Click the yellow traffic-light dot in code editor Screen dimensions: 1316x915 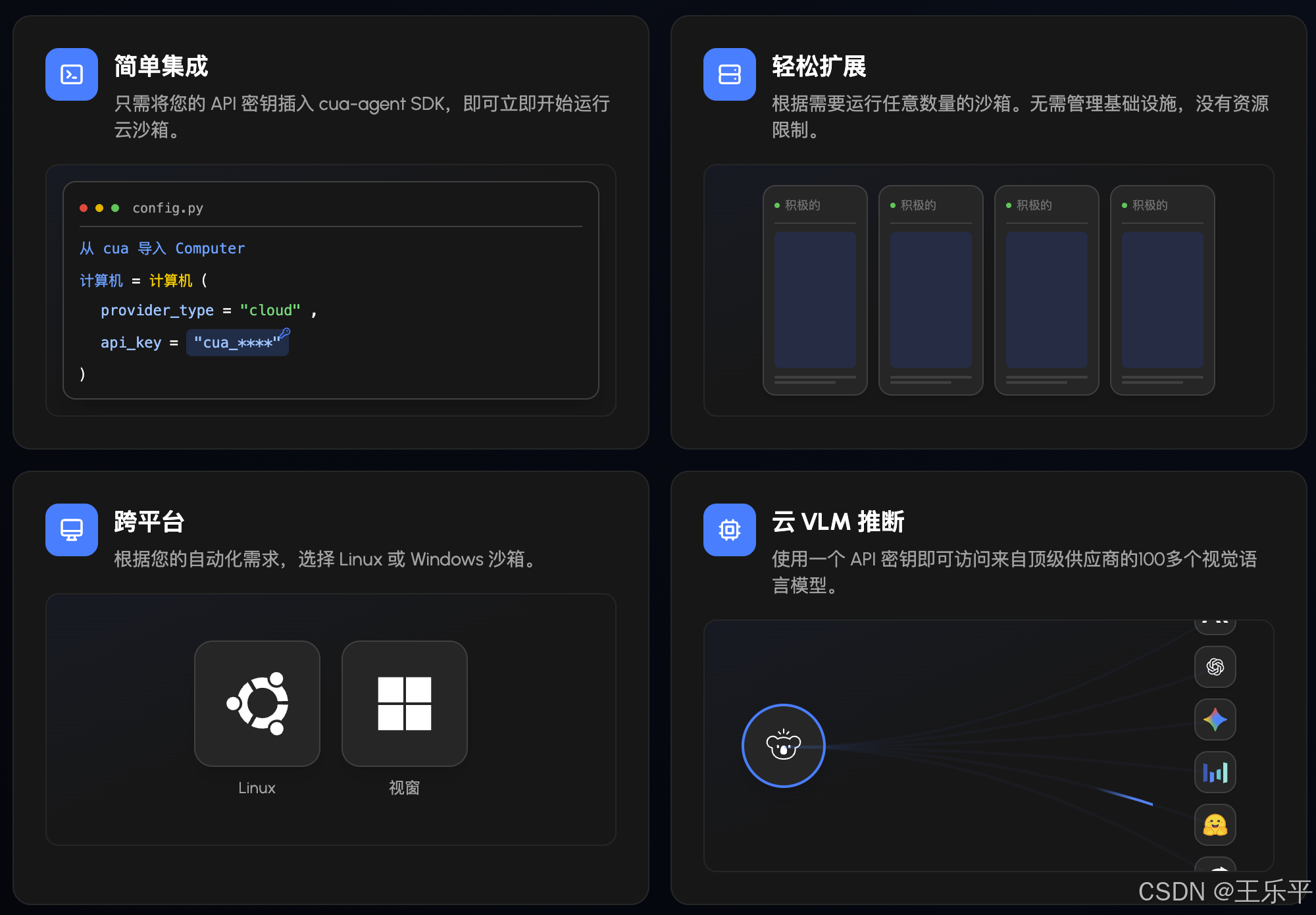click(99, 207)
